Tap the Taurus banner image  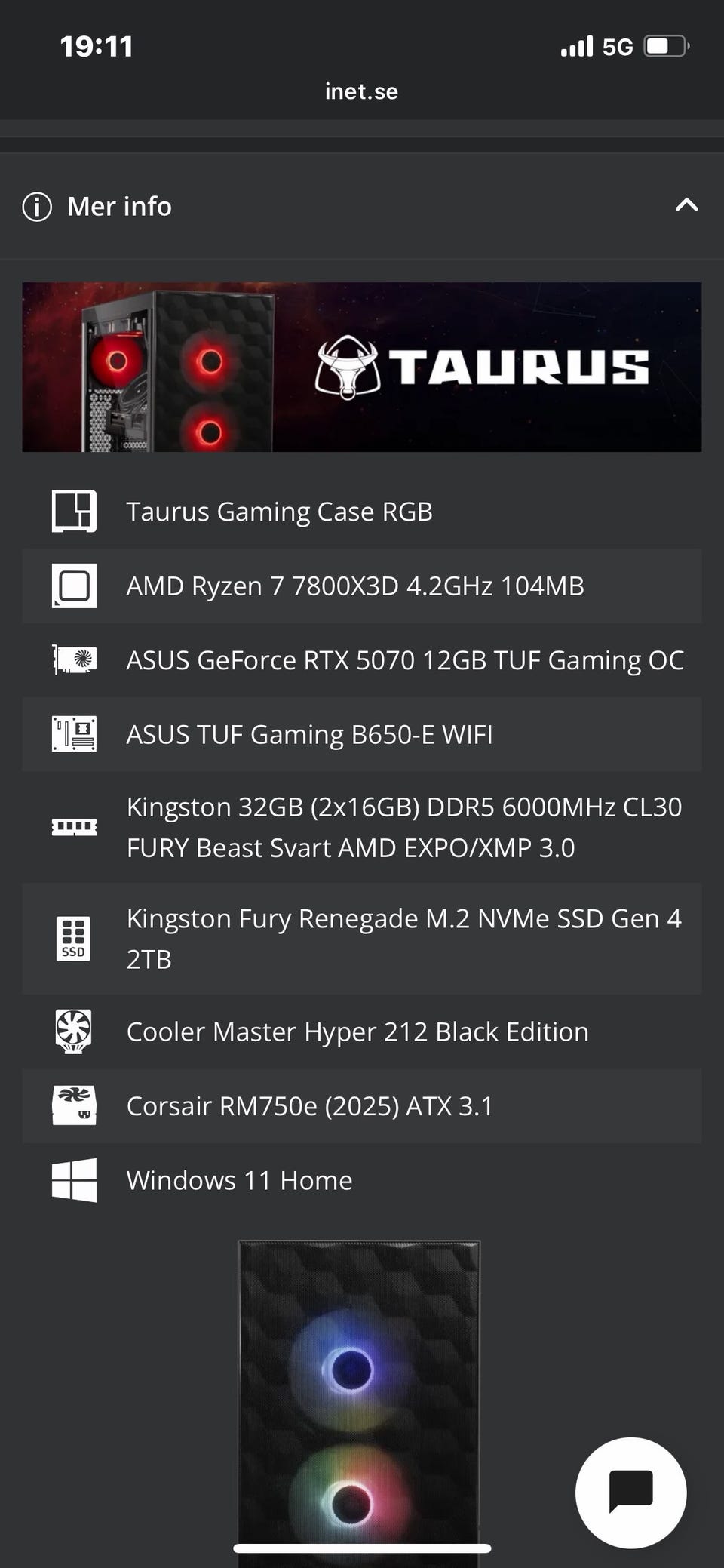(362, 367)
